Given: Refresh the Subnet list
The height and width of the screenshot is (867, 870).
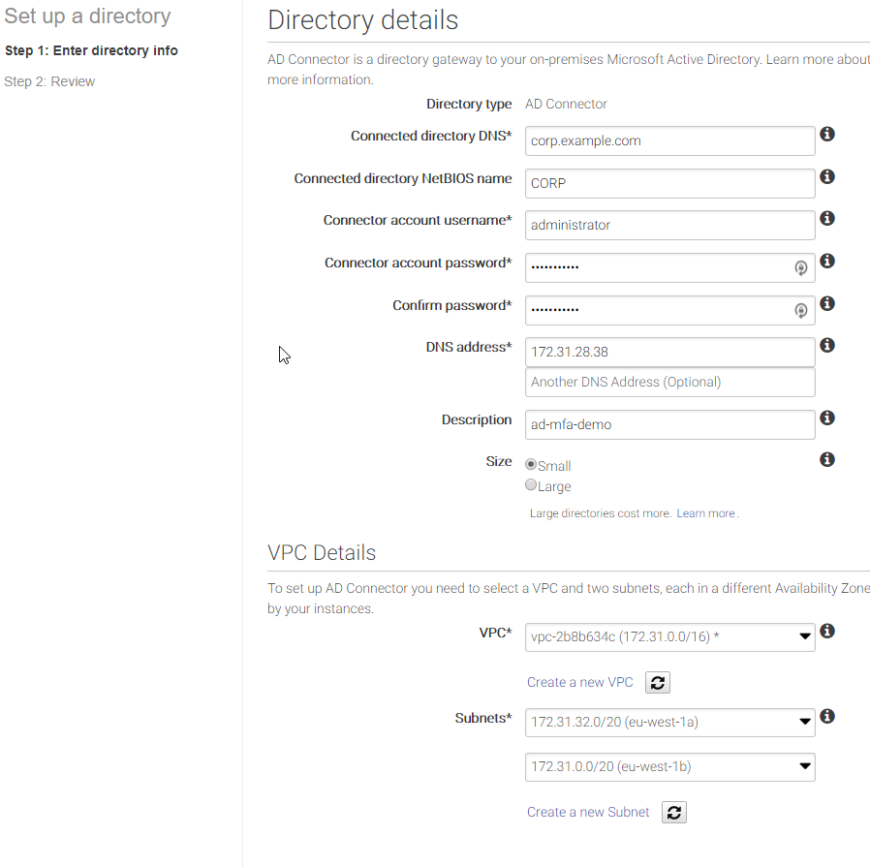Looking at the screenshot, I should (x=673, y=811).
